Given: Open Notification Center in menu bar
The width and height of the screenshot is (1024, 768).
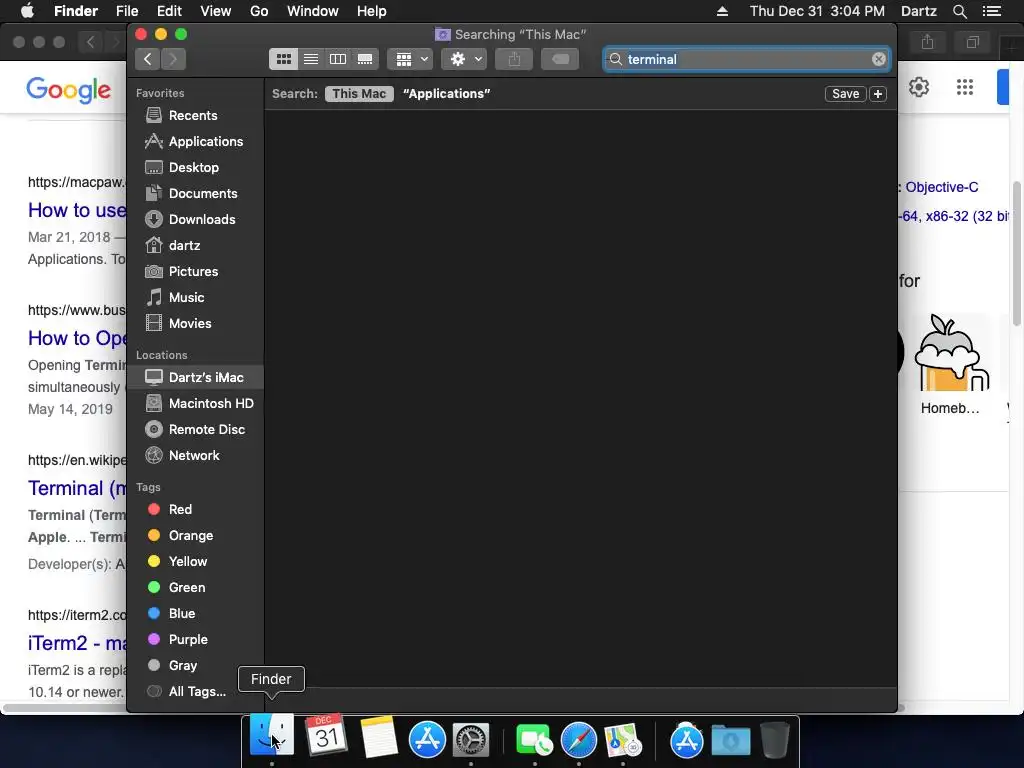Looking at the screenshot, I should click(x=992, y=11).
